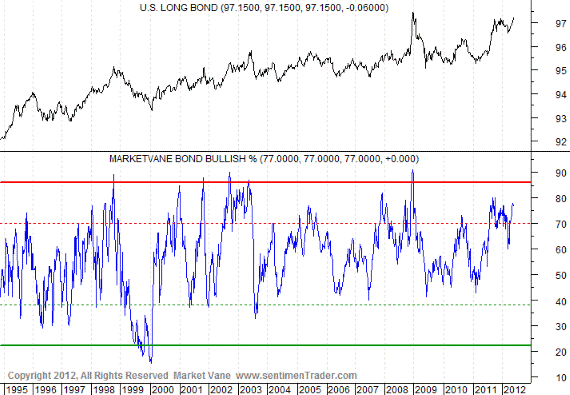Click the 2008 bond price spike peak
This screenshot has width=570, height=395.
point(413,13)
